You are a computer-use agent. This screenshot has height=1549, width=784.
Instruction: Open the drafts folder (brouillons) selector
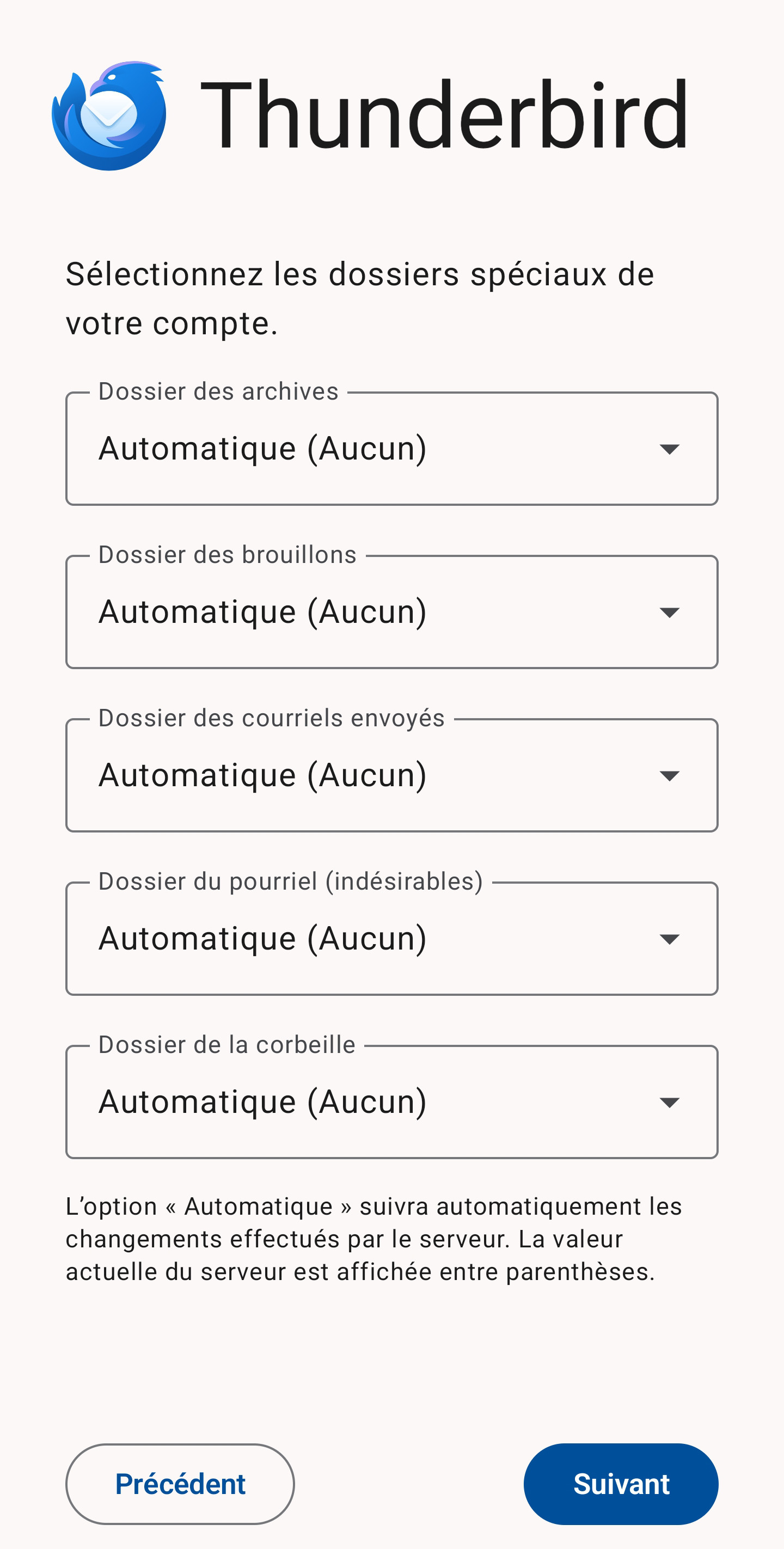(361, 612)
